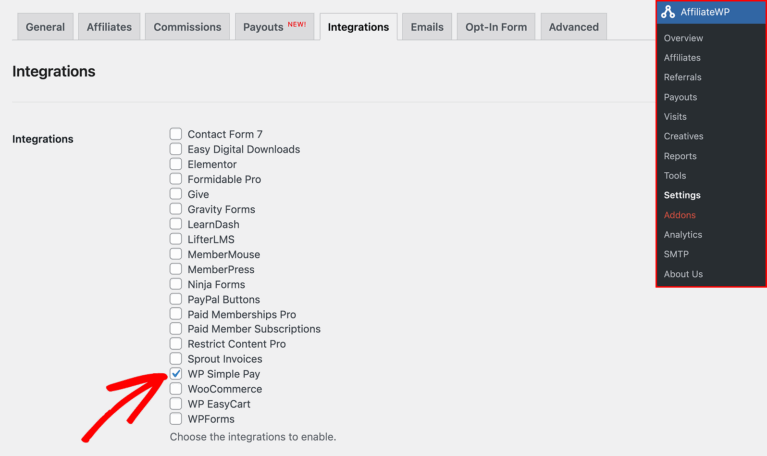Open the AffiliateWP menu header
Screen dimensions: 767x456
coord(711,12)
